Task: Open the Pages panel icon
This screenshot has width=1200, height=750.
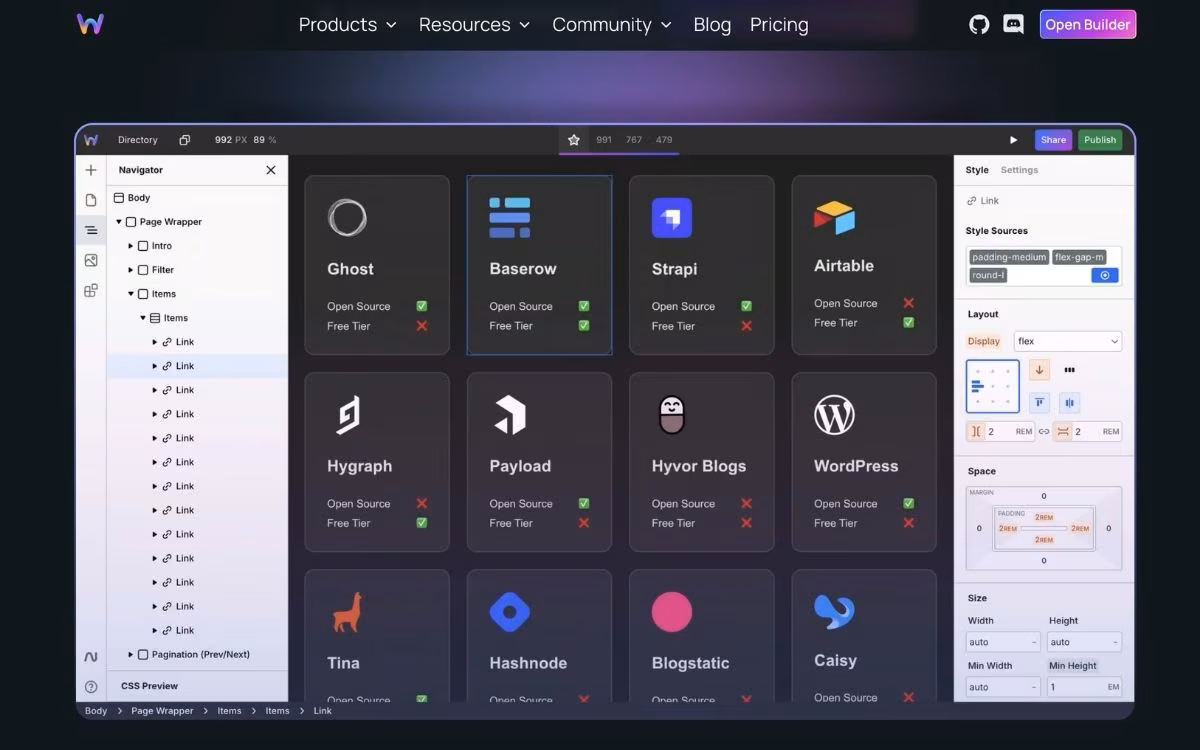Action: (x=91, y=200)
